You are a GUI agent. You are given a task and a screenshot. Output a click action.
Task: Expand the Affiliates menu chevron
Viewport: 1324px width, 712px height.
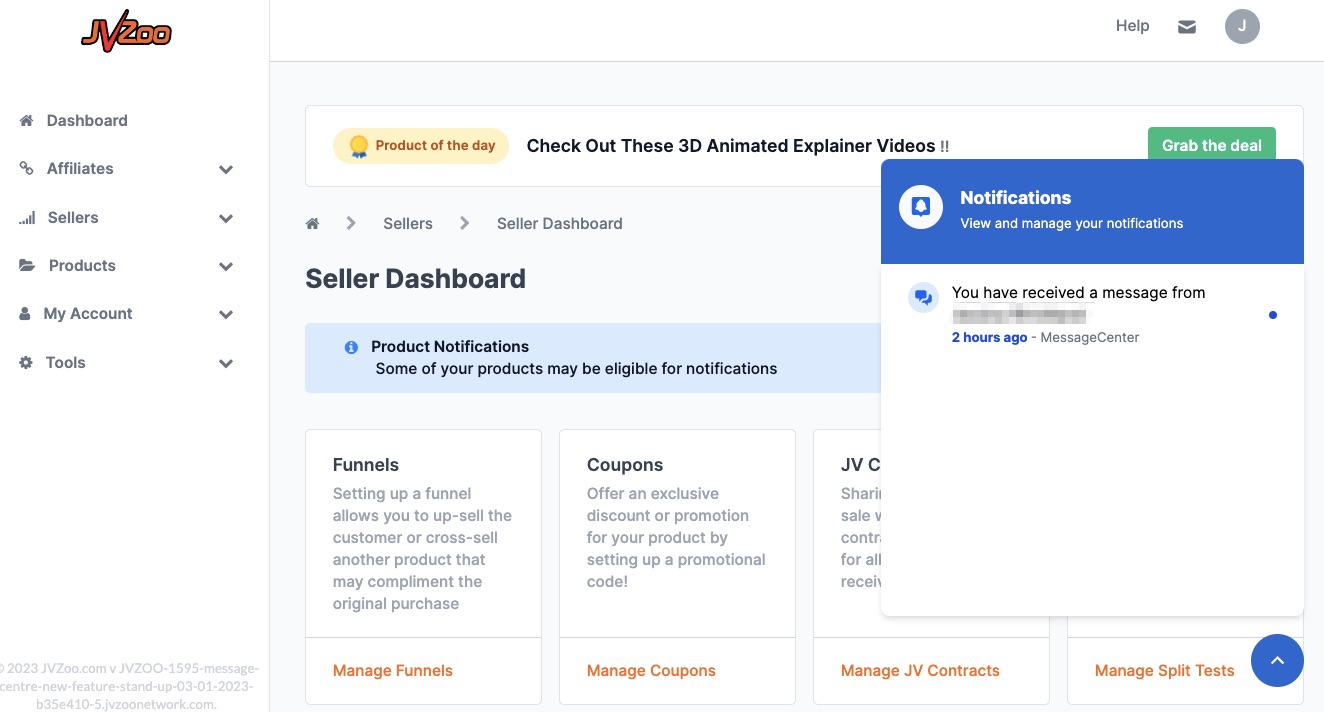click(x=226, y=169)
